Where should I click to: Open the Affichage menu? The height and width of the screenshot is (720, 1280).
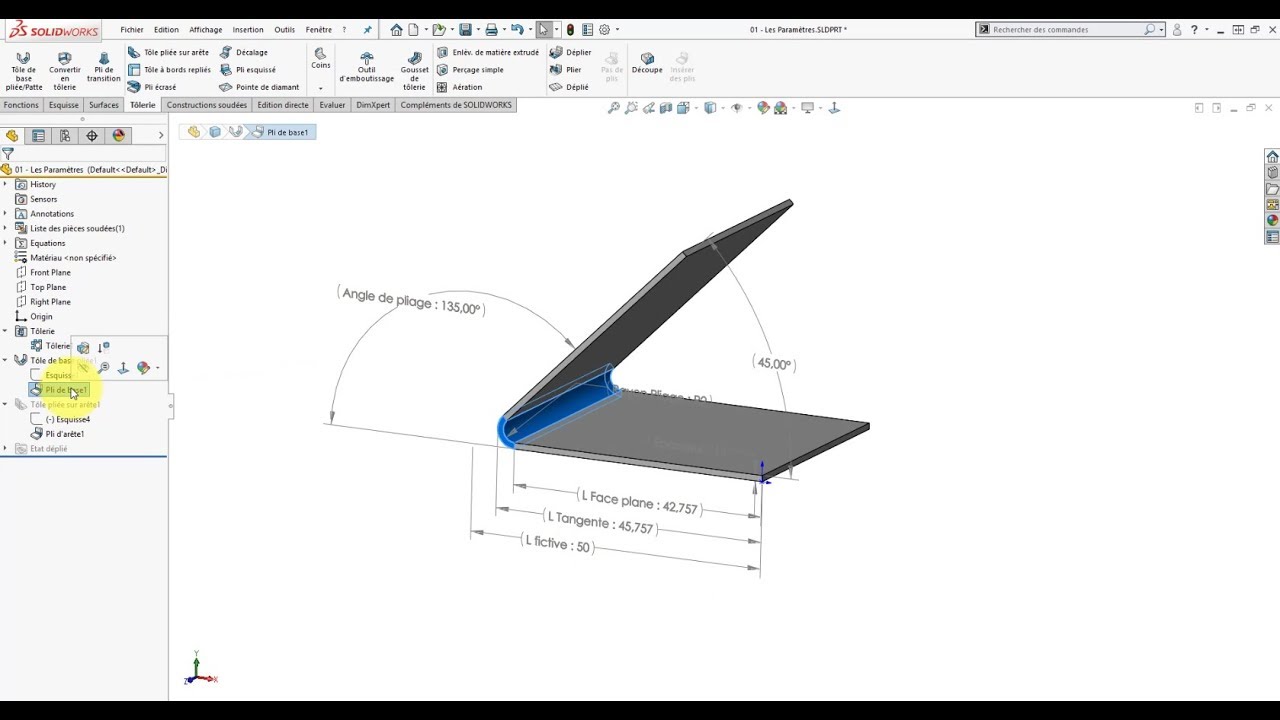206,30
